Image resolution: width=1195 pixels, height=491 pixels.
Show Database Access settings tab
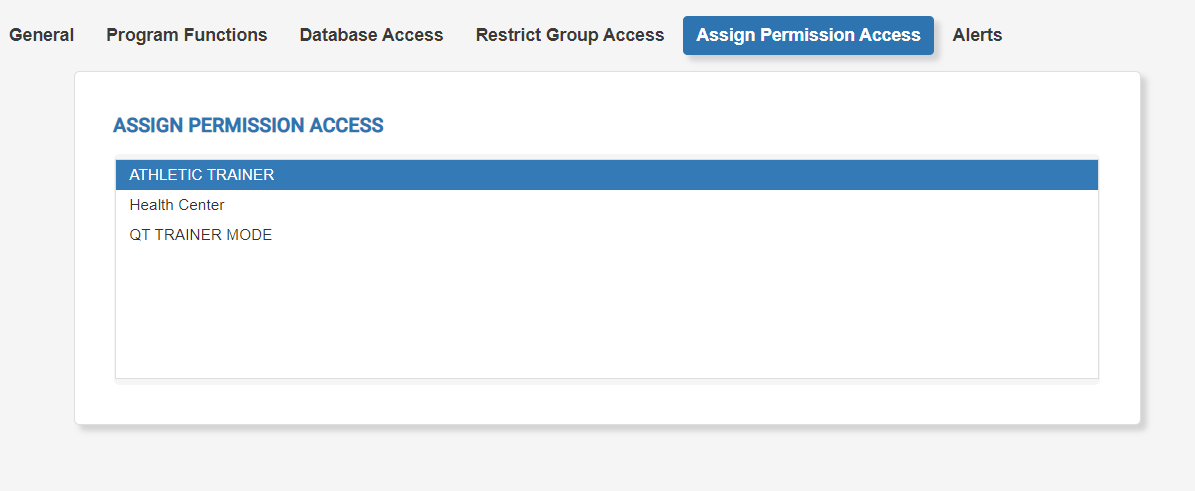pos(371,35)
